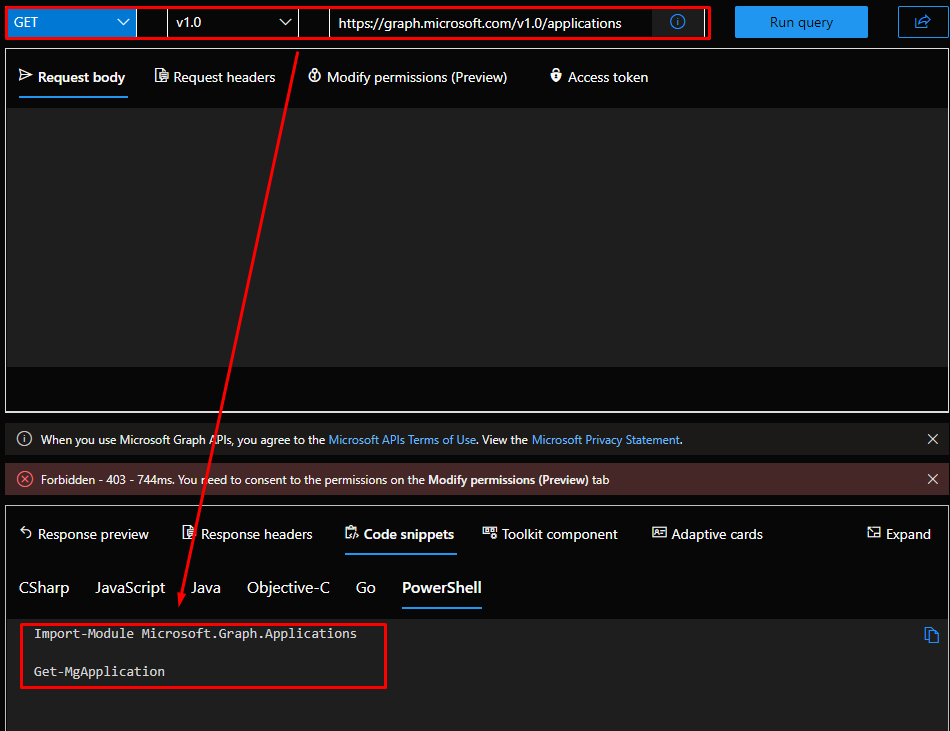Screen dimensions: 950x731
Task: Click the info icon beside the URL
Action: (x=678, y=22)
